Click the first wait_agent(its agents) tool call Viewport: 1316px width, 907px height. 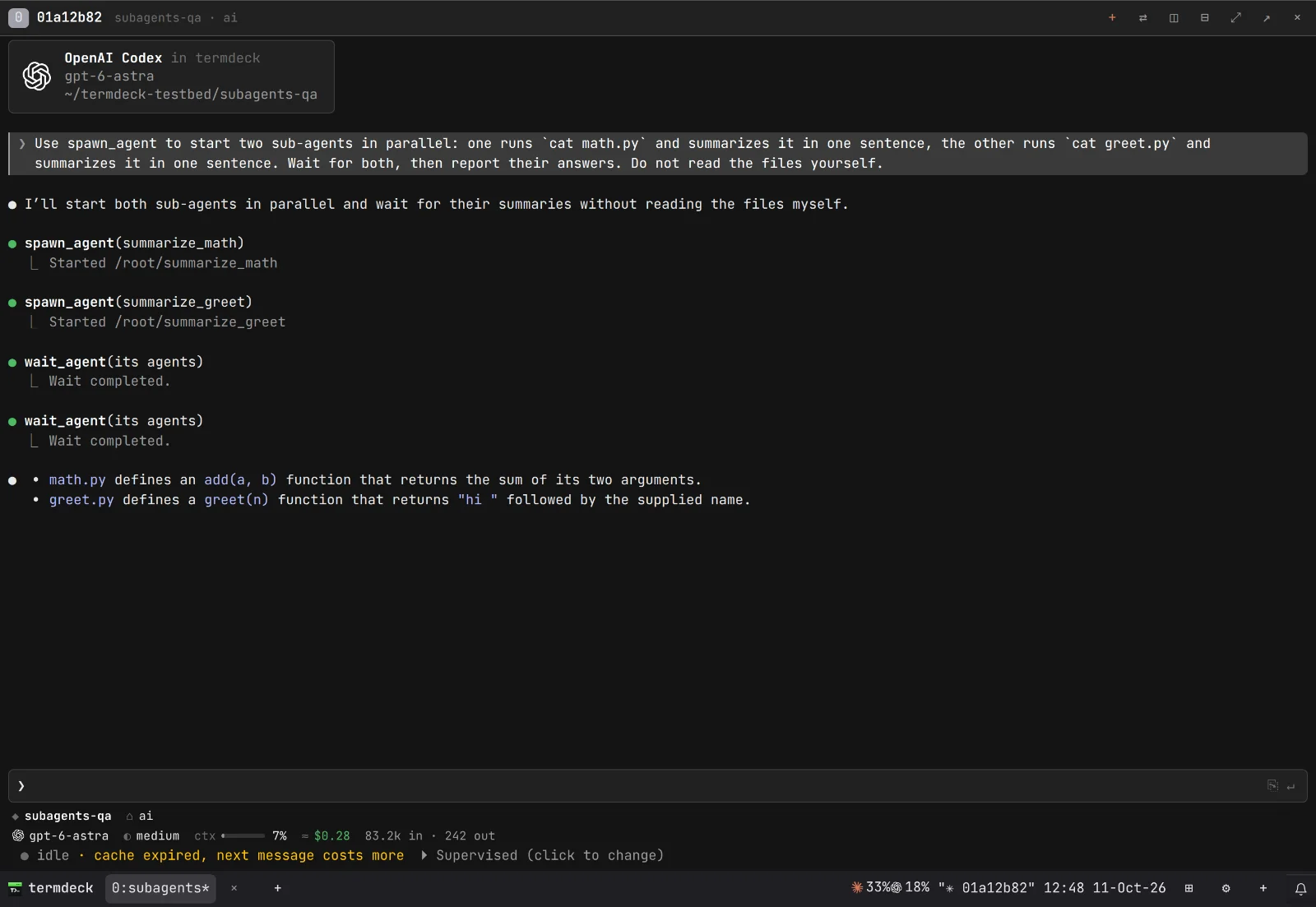114,362
